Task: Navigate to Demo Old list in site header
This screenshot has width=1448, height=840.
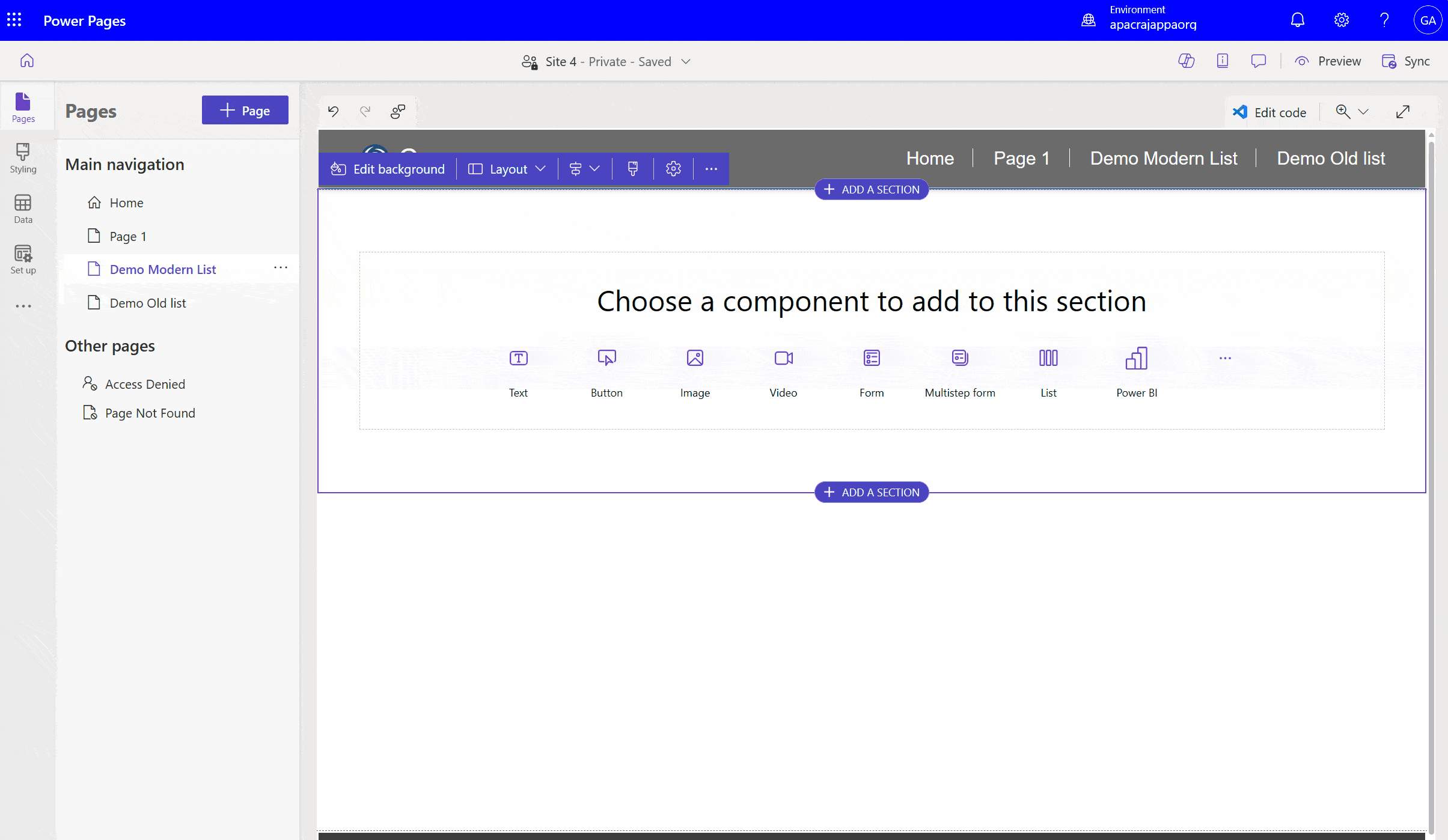Action: click(x=1330, y=158)
